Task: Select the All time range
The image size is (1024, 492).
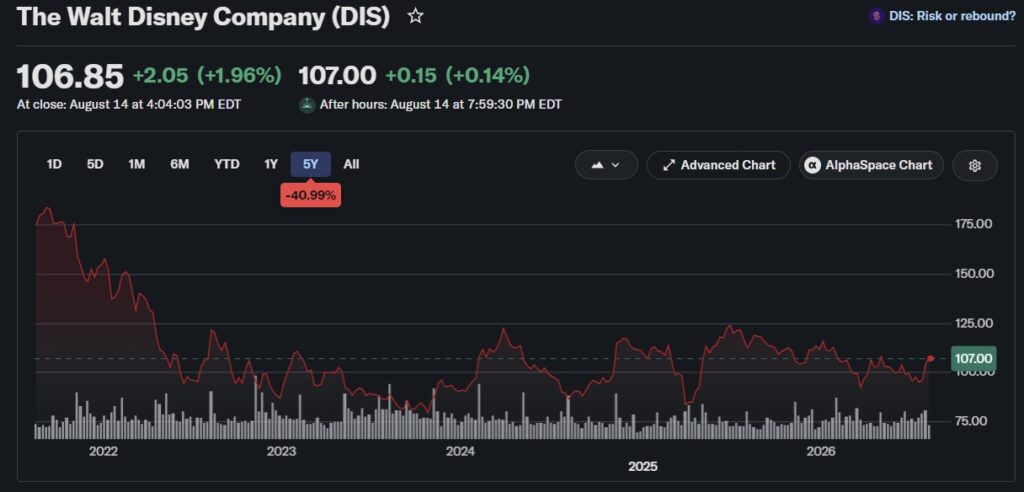Action: point(351,164)
